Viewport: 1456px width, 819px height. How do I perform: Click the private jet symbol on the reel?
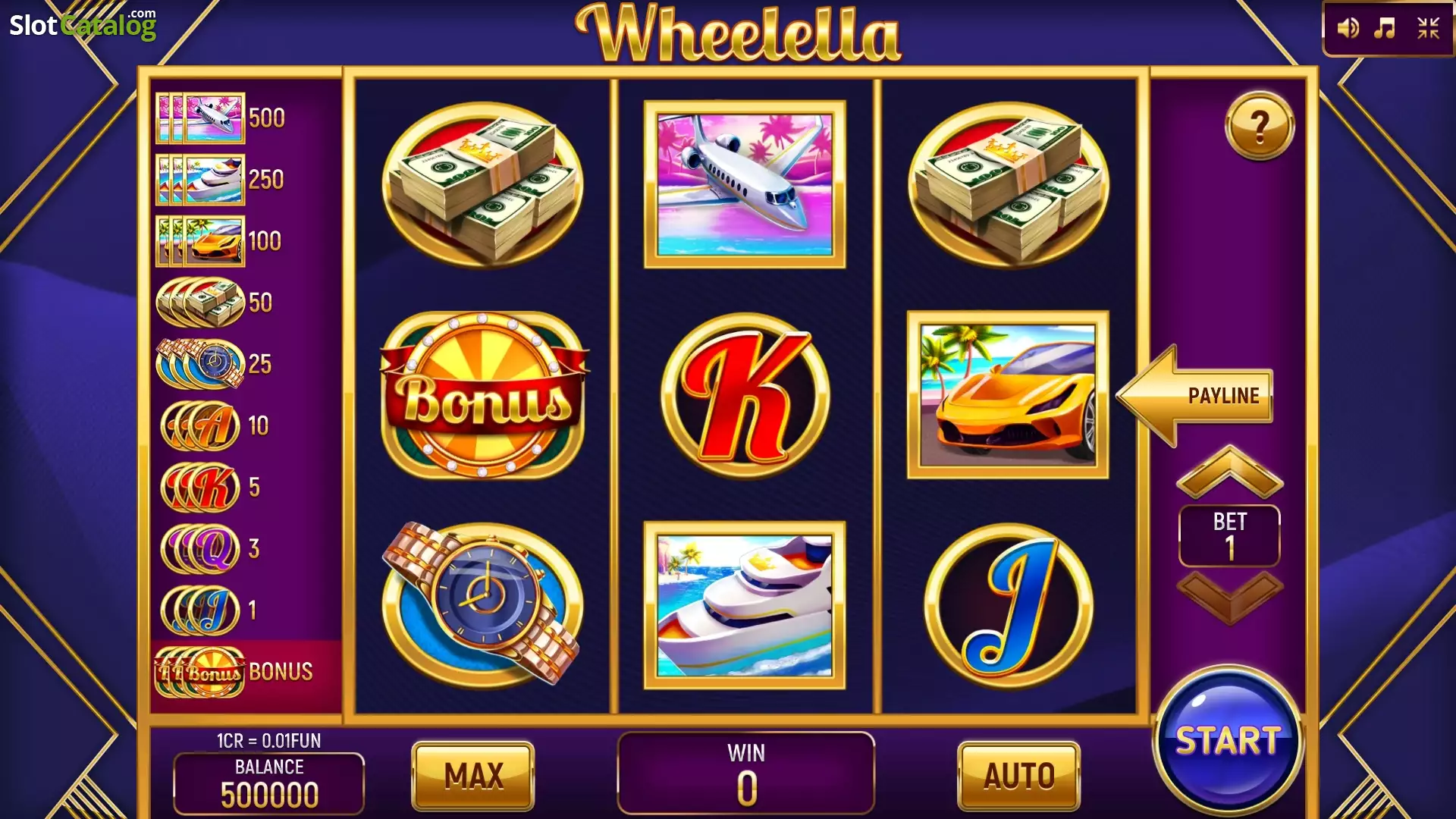click(745, 184)
